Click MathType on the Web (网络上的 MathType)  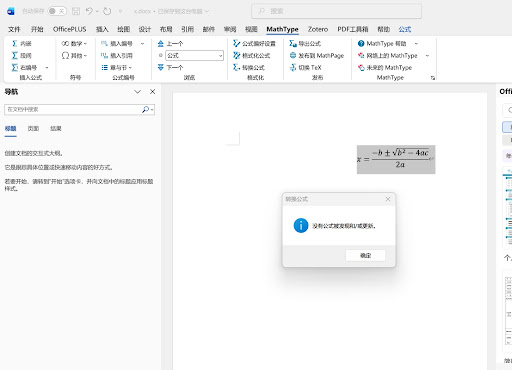(x=387, y=56)
